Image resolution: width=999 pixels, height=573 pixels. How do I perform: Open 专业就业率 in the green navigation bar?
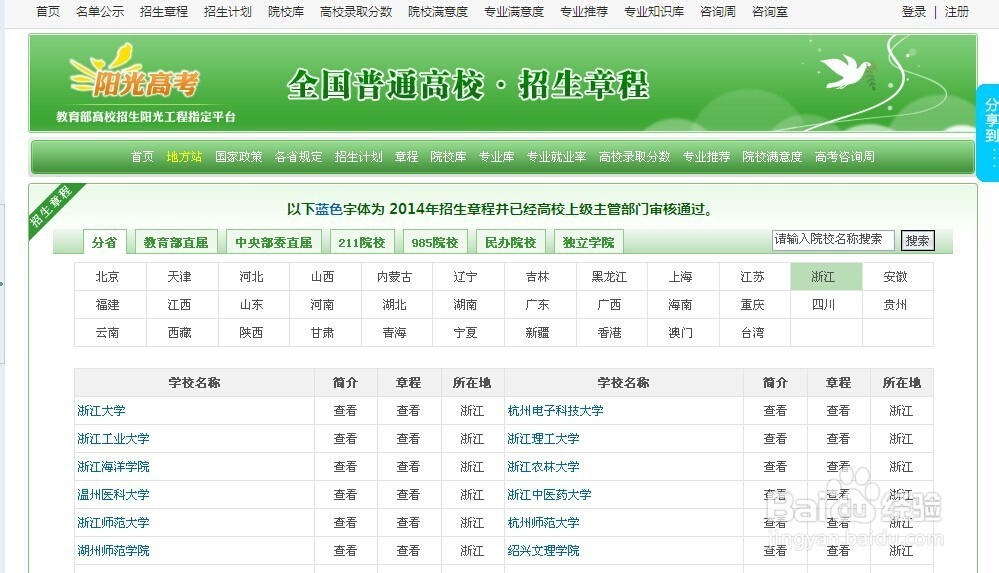click(x=556, y=157)
